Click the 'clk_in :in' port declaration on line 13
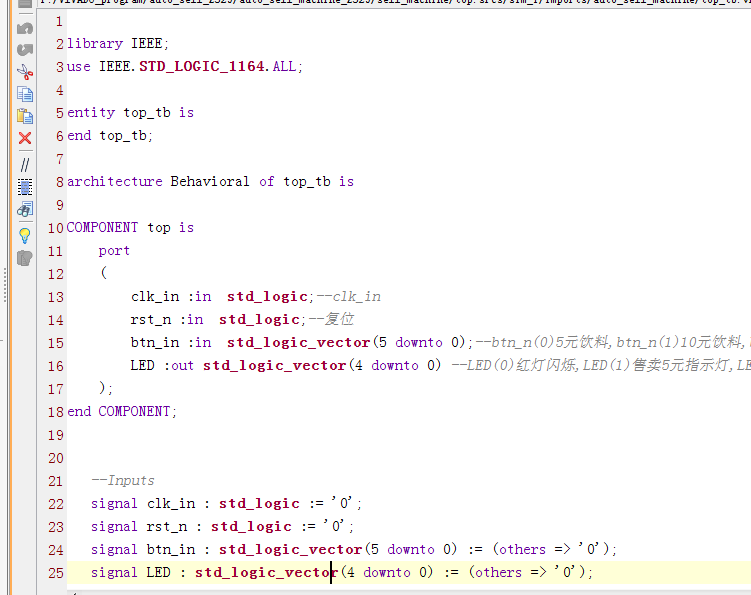 click(171, 297)
